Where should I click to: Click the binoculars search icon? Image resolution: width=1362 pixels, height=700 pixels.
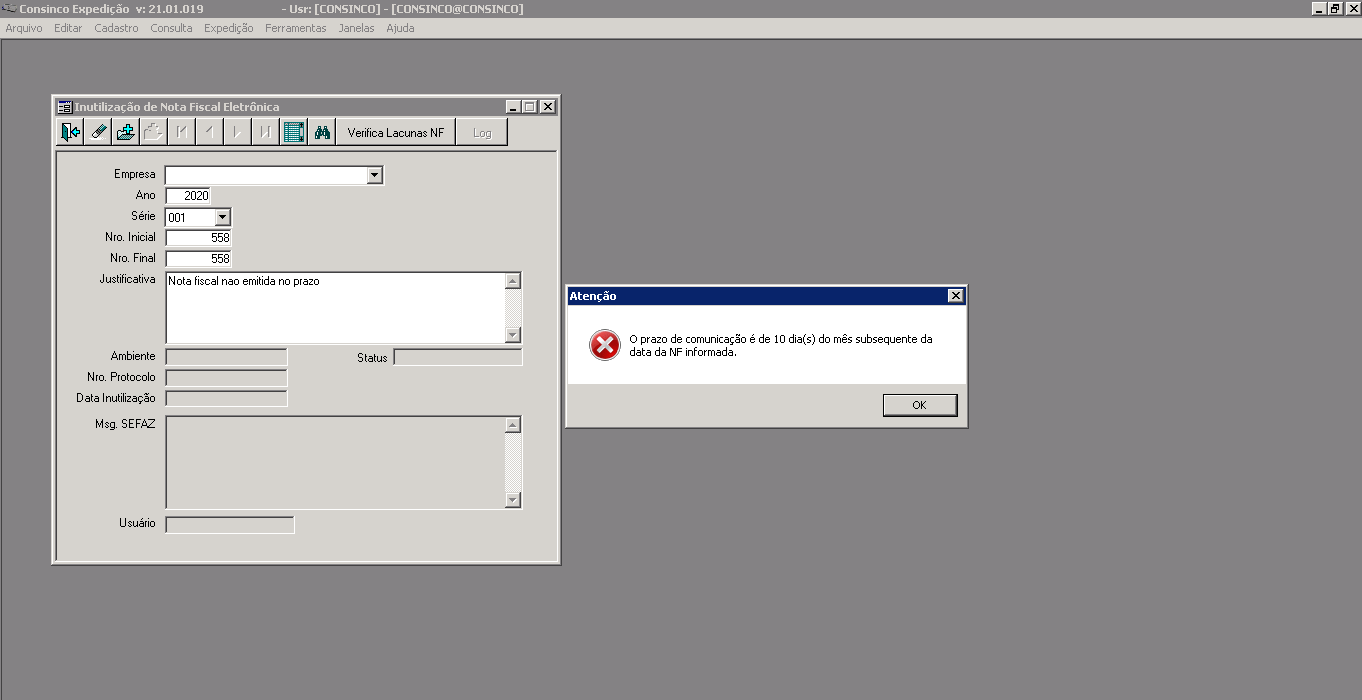point(322,132)
